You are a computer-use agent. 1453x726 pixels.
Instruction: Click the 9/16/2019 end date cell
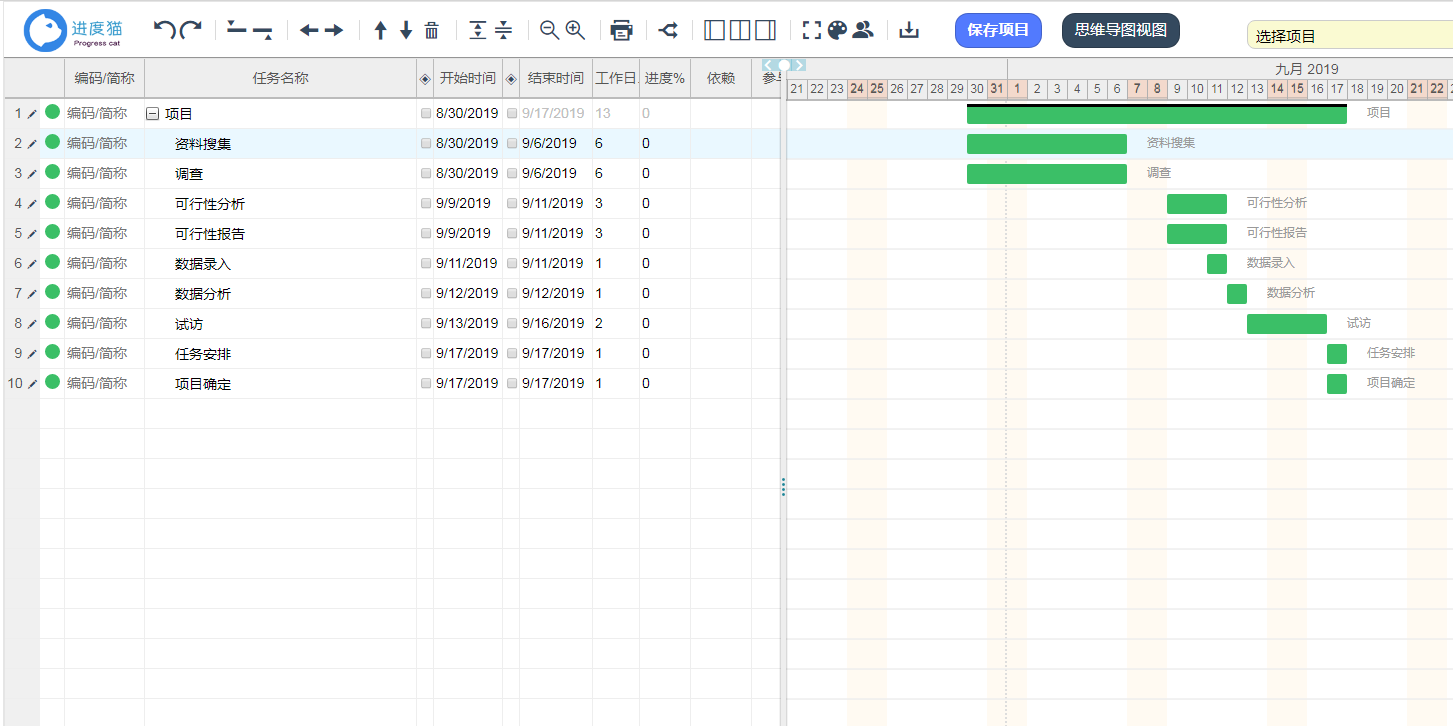(556, 324)
